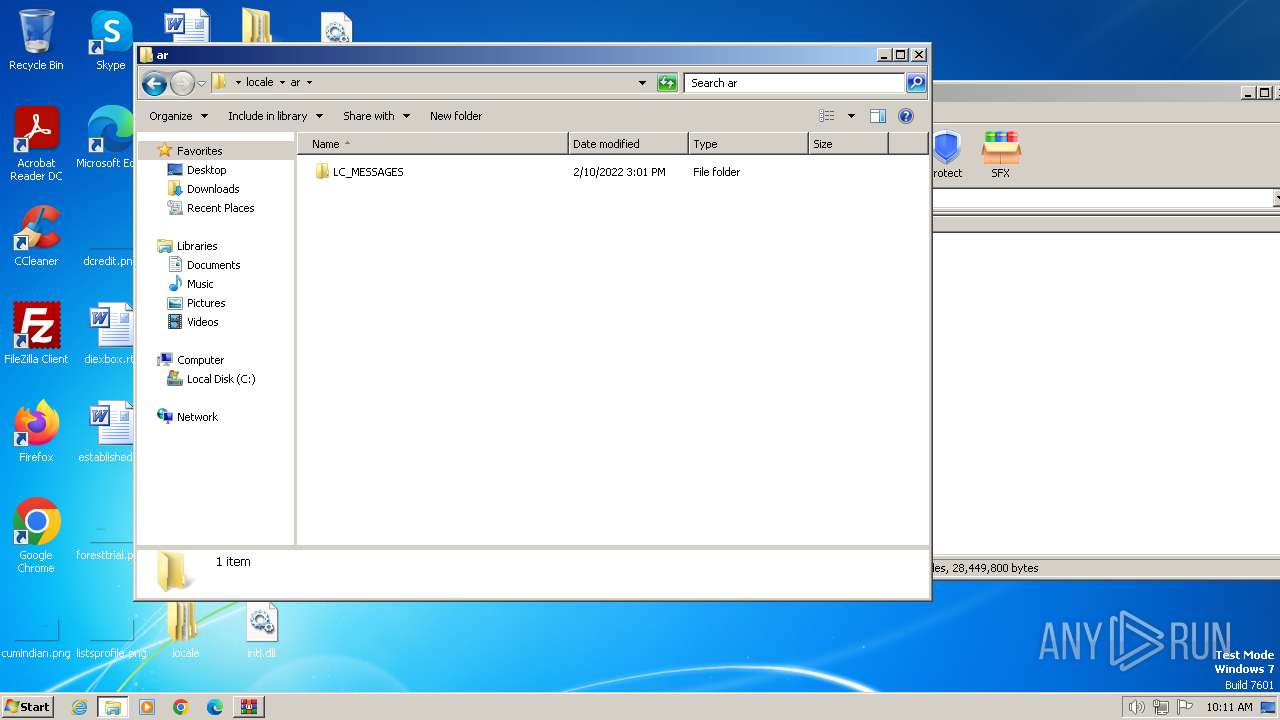
Task: Click the volume speaker tray icon
Action: (1136, 707)
